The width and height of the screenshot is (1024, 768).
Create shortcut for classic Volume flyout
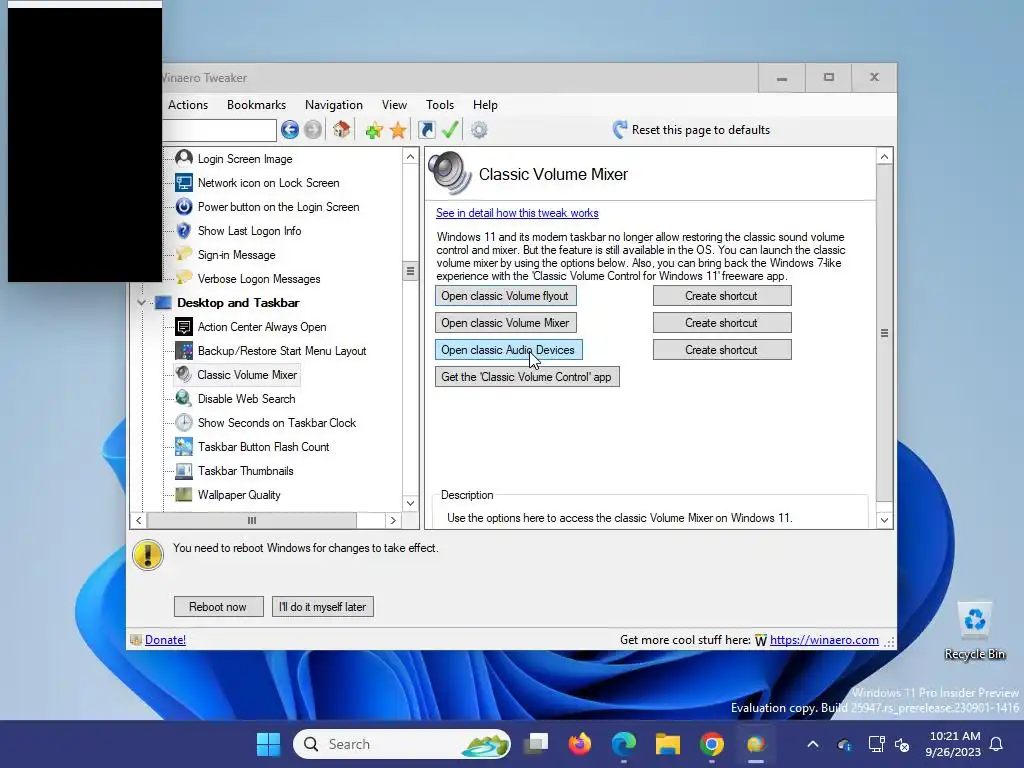click(722, 296)
